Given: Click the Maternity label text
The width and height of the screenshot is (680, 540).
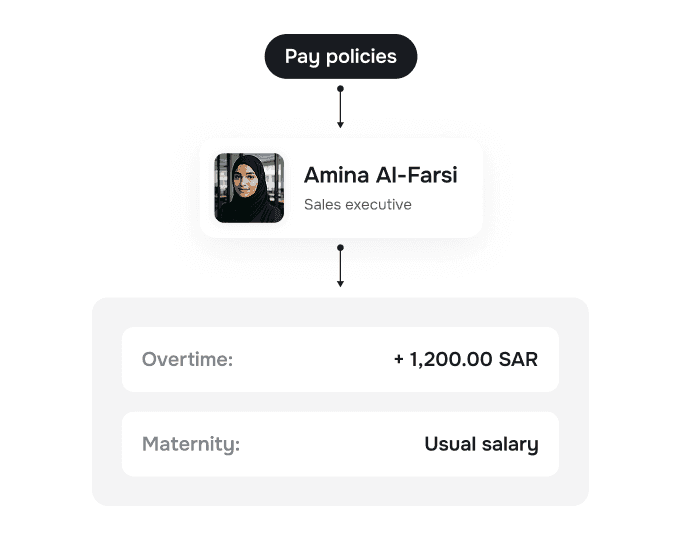Looking at the screenshot, I should (191, 444).
